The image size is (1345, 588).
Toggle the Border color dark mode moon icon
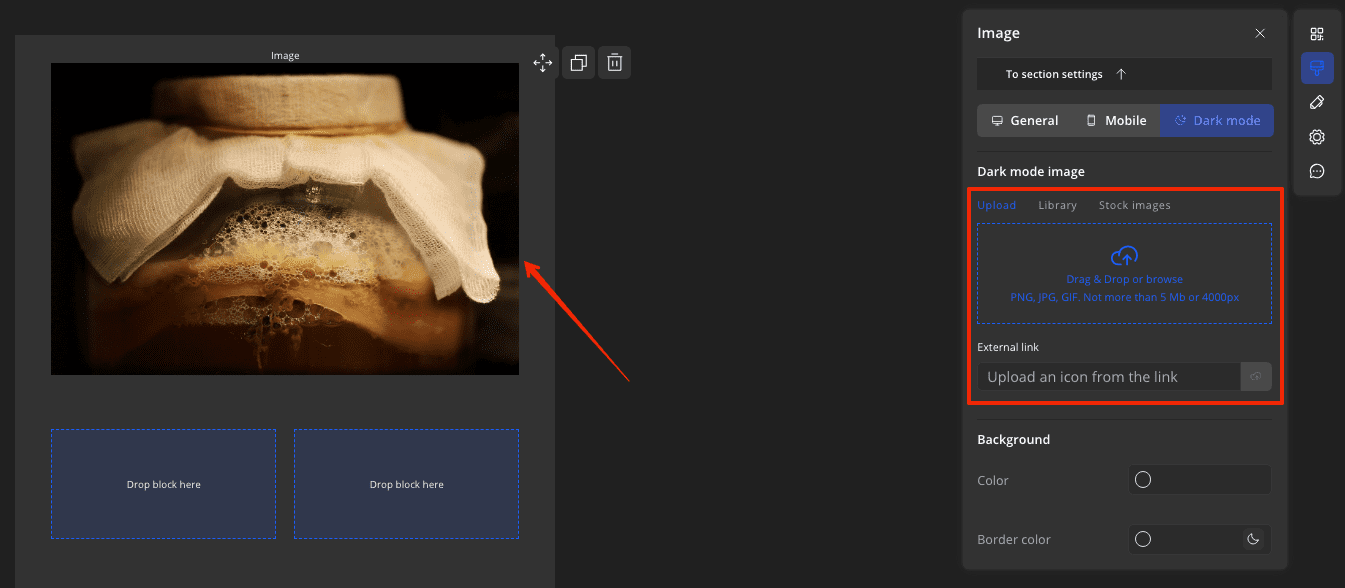point(1253,539)
